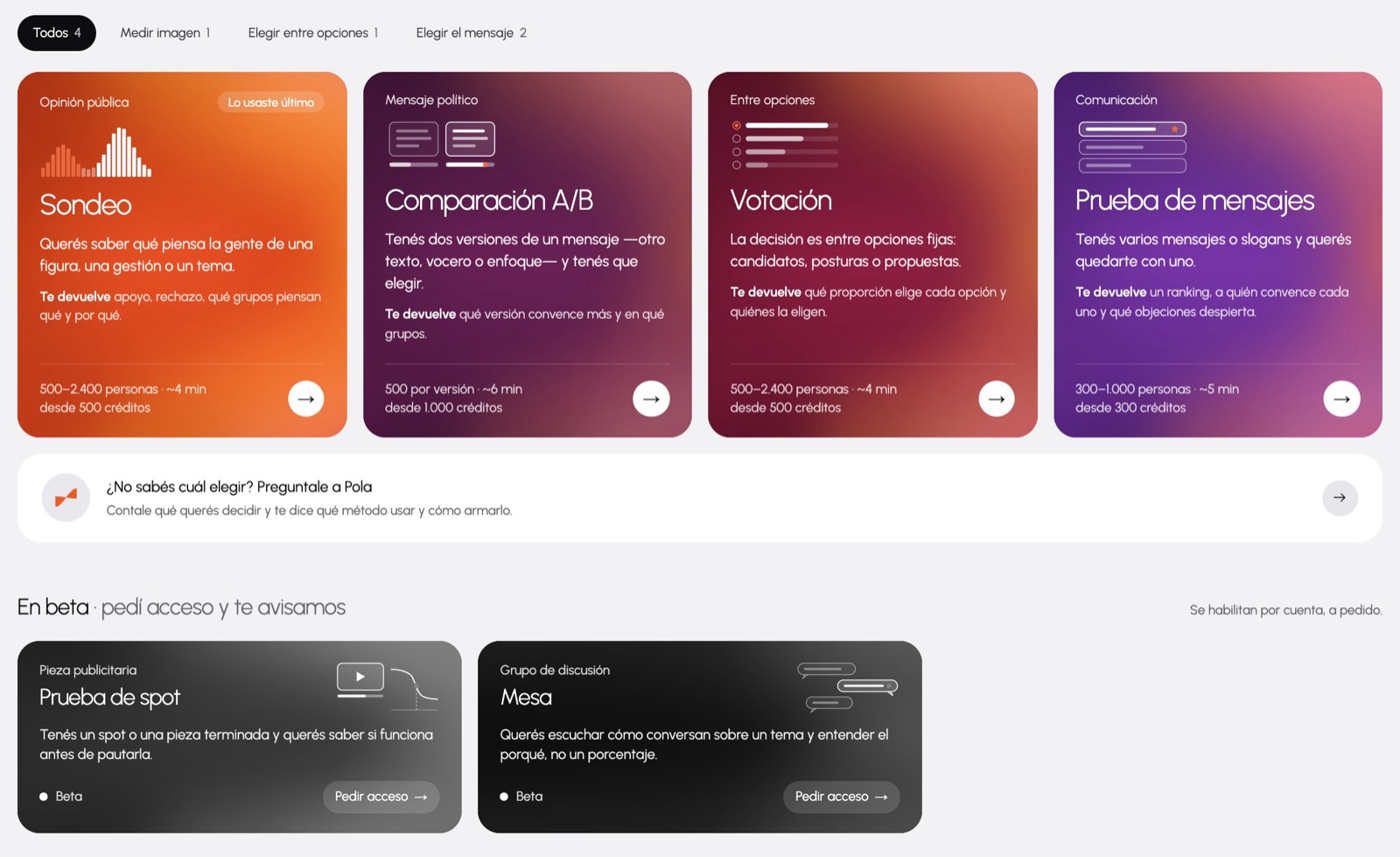
Task: Click the Votación radio-options illustration
Action: (x=785, y=144)
